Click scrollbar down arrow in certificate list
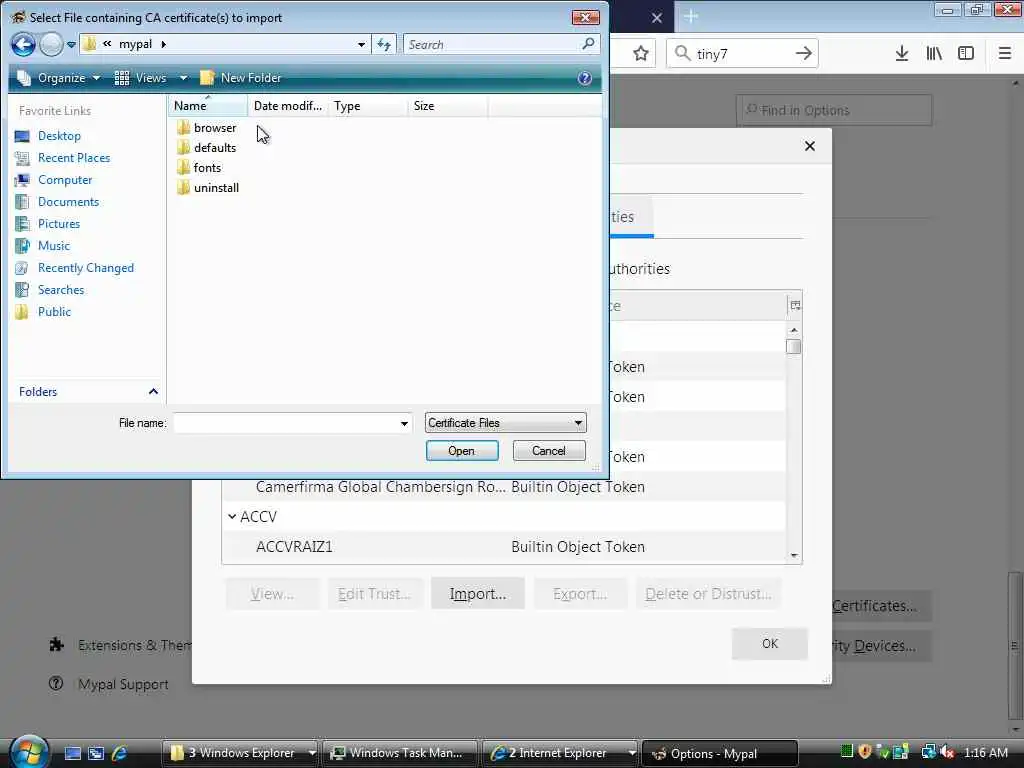Screen dimensions: 1024x768 coord(794,556)
